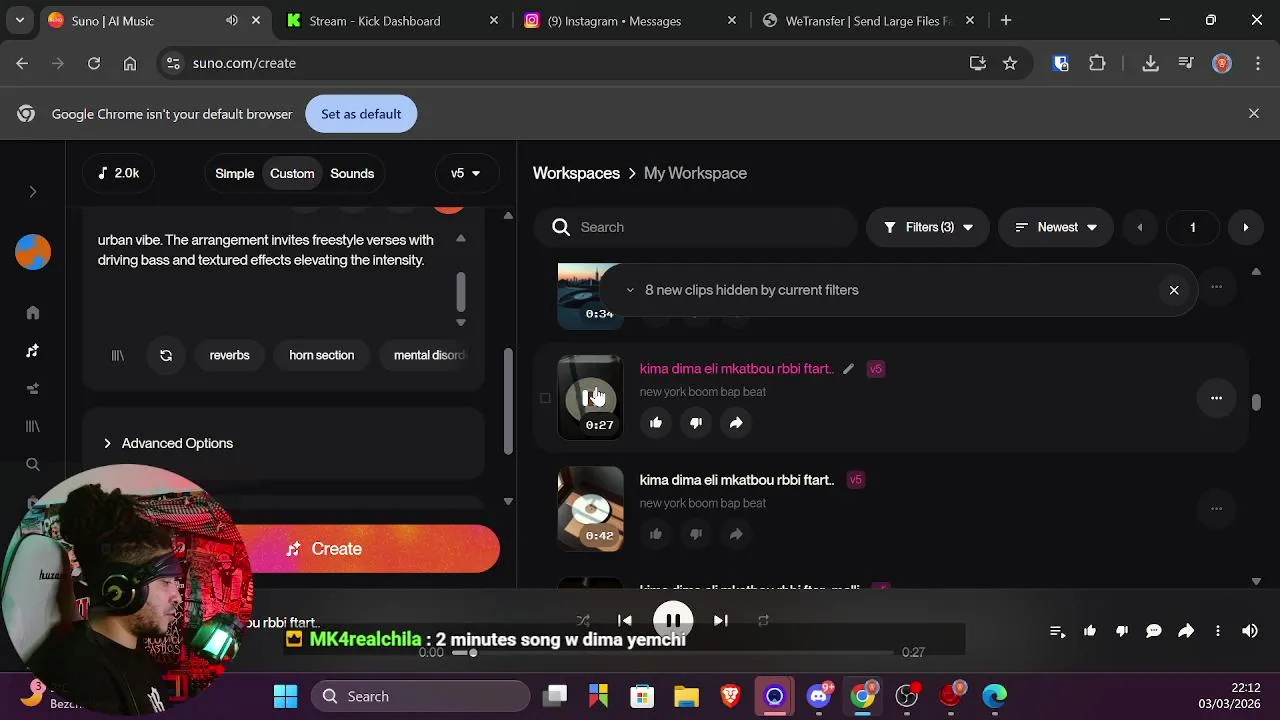This screenshot has width=1280, height=720.
Task: Bookmark this page with the star icon
Action: (1010, 63)
